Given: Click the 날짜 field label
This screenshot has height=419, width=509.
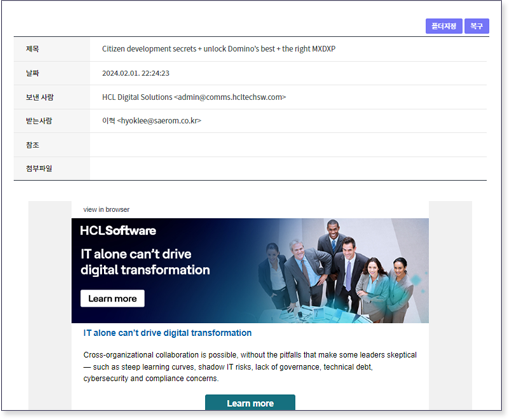Looking at the screenshot, I should [32, 73].
